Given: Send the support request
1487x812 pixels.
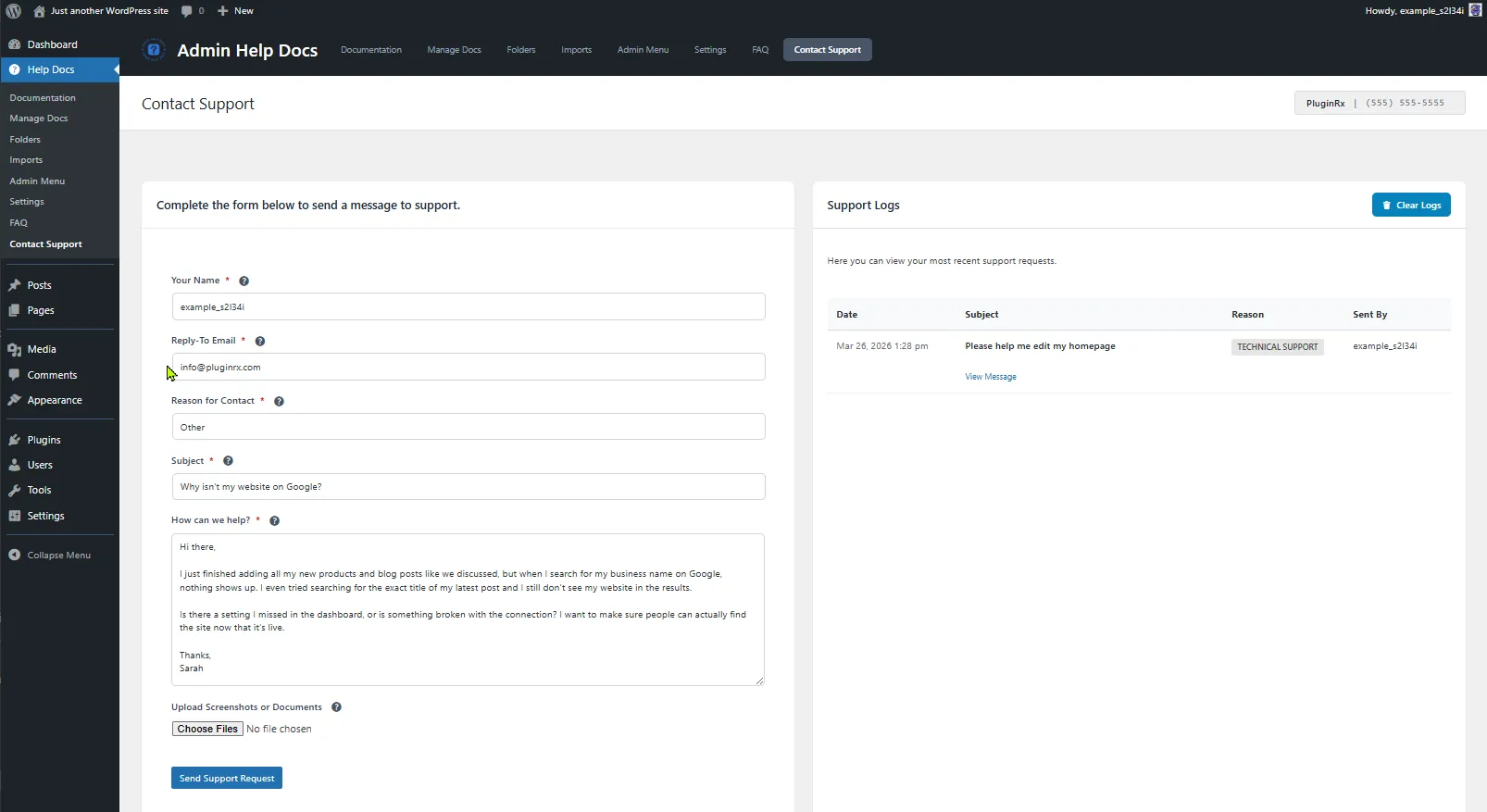Looking at the screenshot, I should [227, 779].
